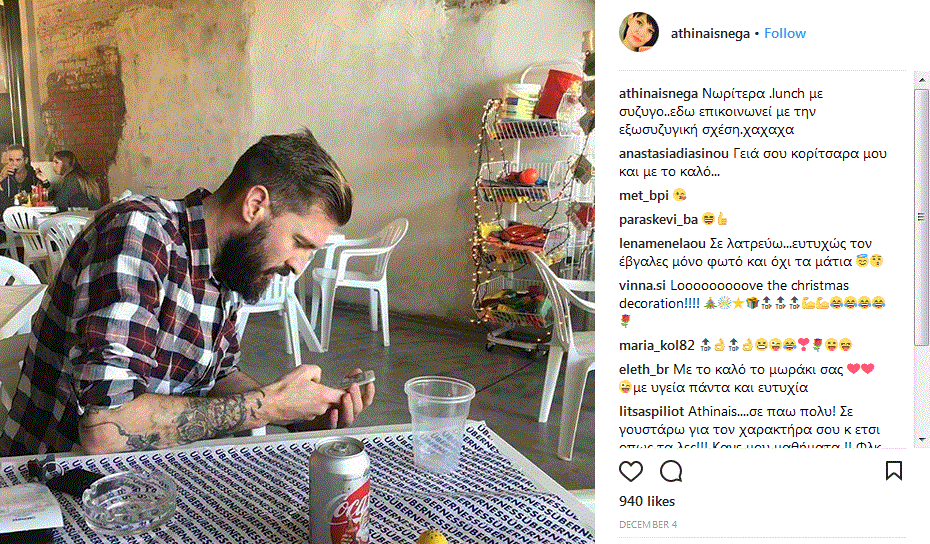Click the comments scrollbar up arrow

coord(921,79)
